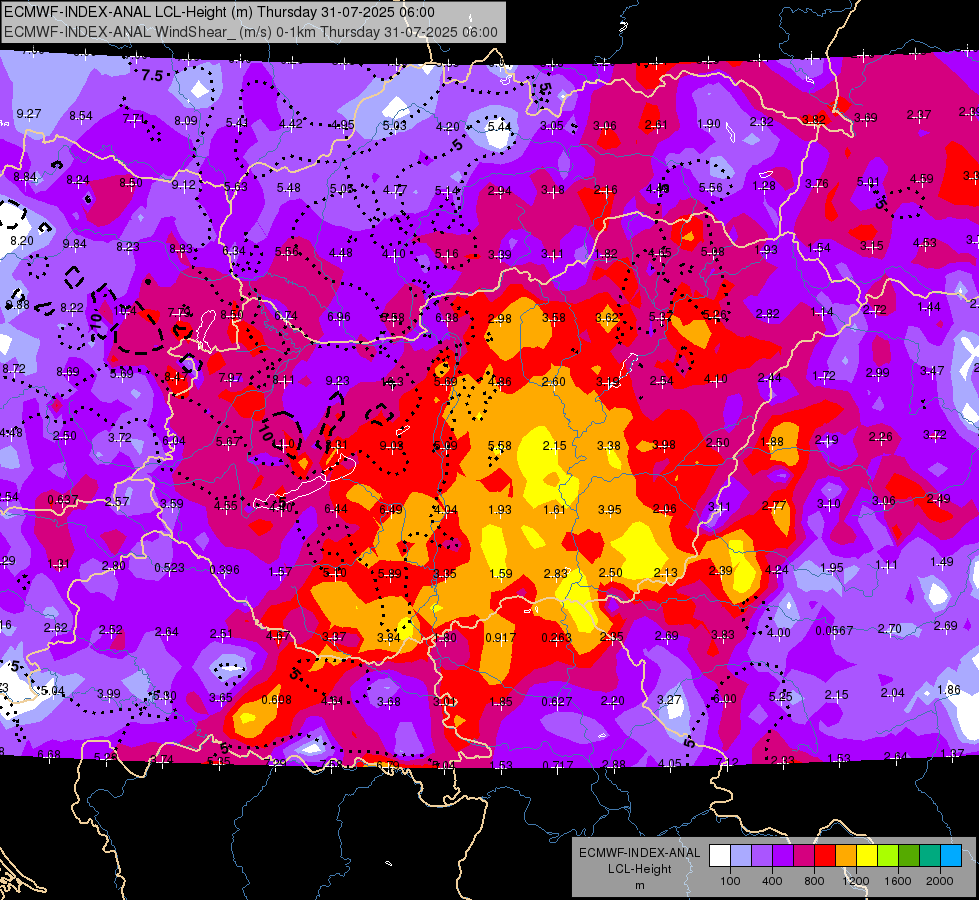
Task: Click the white swatch in the LCL-Height legend
Action: [719, 855]
